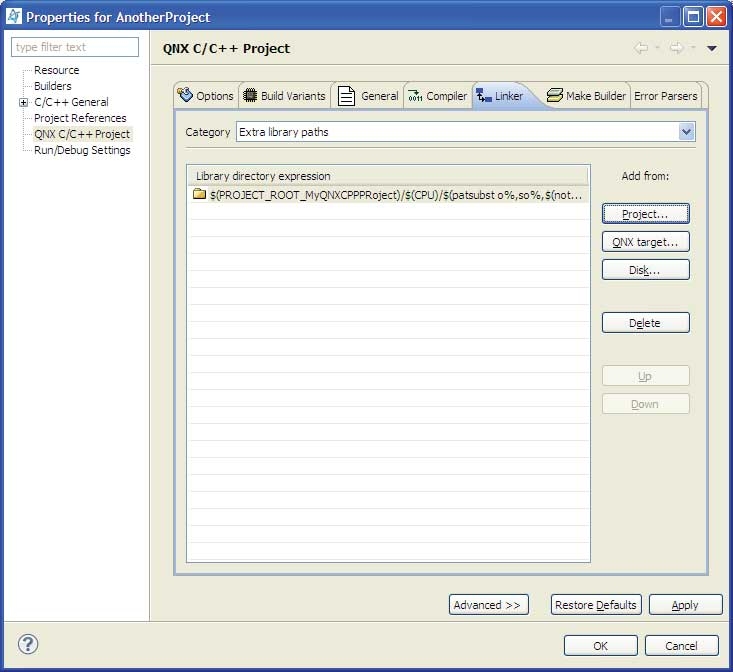Viewport: 733px width, 672px height.
Task: Click the back navigation arrow icon
Action: tap(641, 48)
